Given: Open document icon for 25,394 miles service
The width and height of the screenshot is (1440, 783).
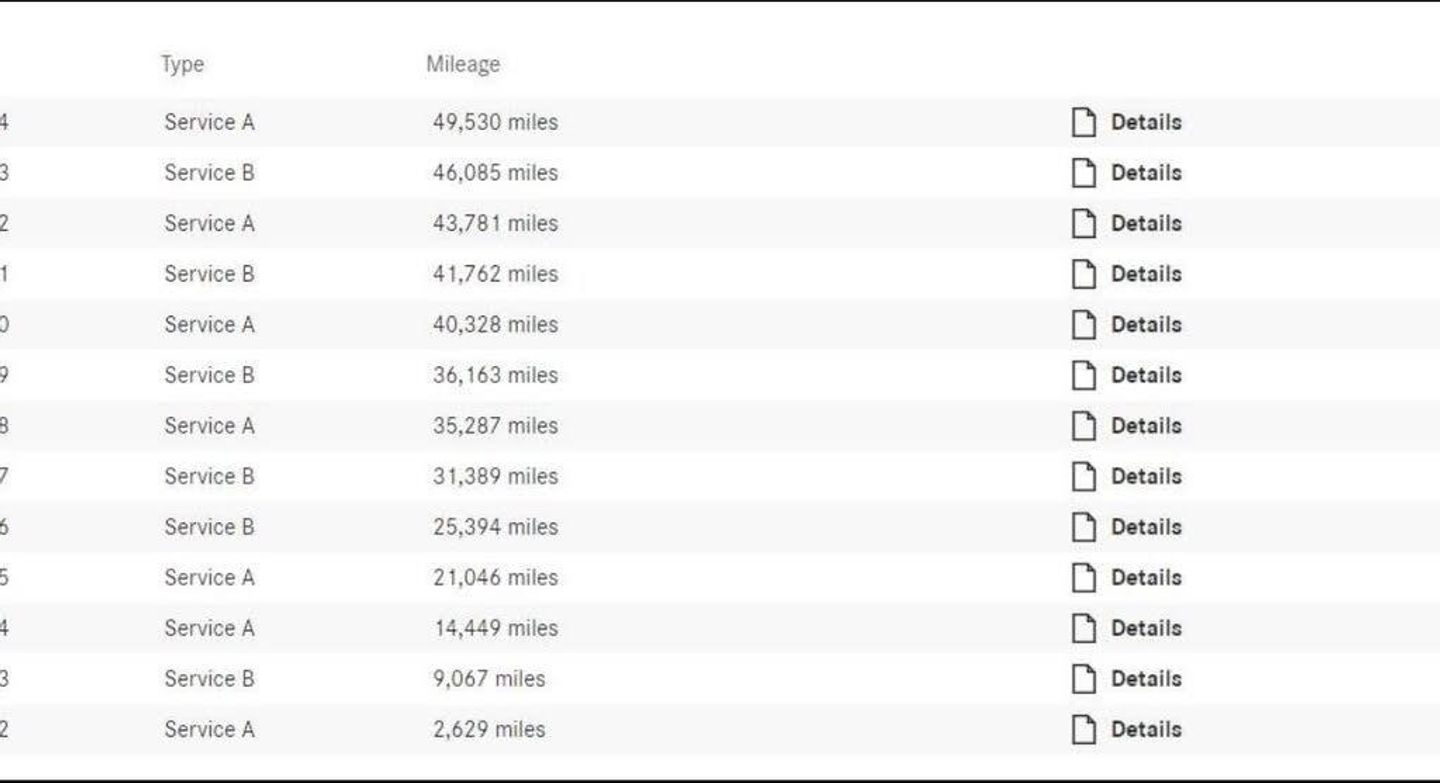Looking at the screenshot, I should coord(1084,527).
